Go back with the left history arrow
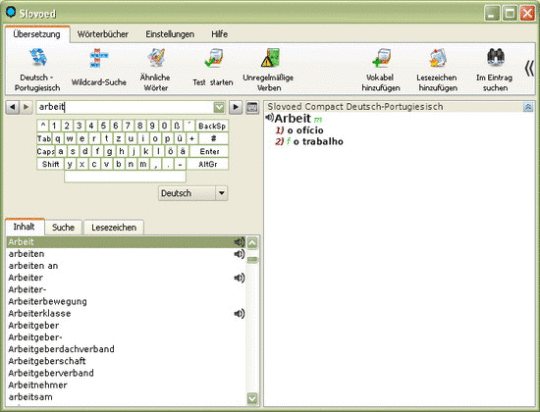The height and width of the screenshot is (412, 540). 12,107
